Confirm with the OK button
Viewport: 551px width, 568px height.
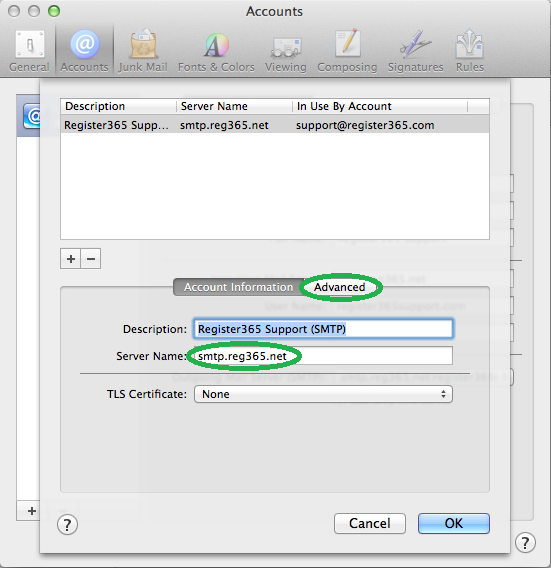tap(454, 523)
